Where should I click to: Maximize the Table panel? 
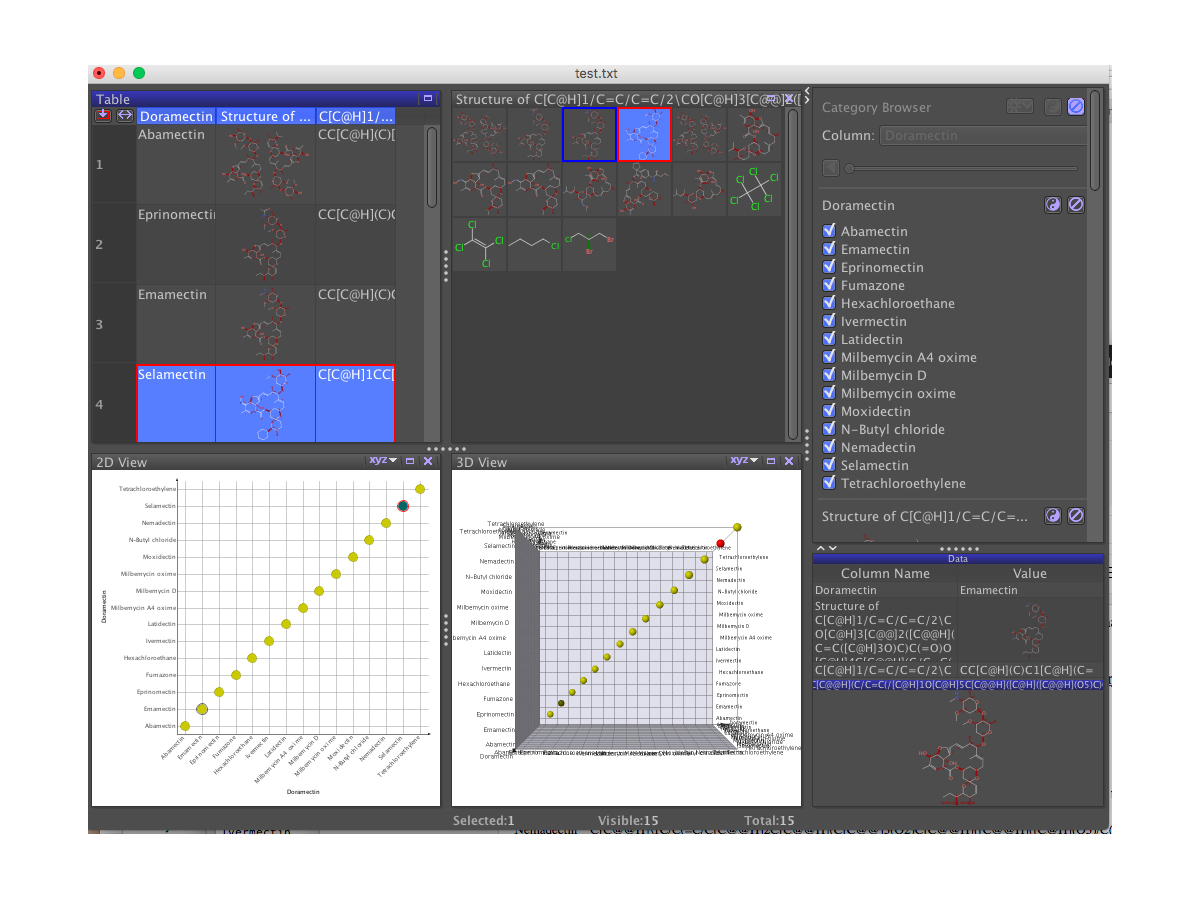click(x=427, y=99)
